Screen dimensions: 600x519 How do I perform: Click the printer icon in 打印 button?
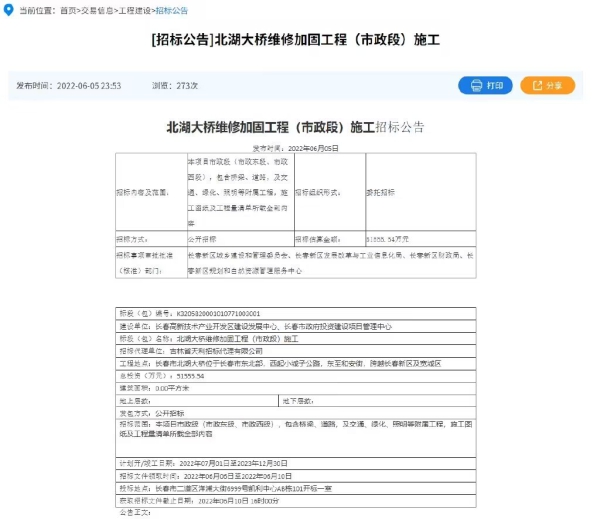(x=474, y=86)
